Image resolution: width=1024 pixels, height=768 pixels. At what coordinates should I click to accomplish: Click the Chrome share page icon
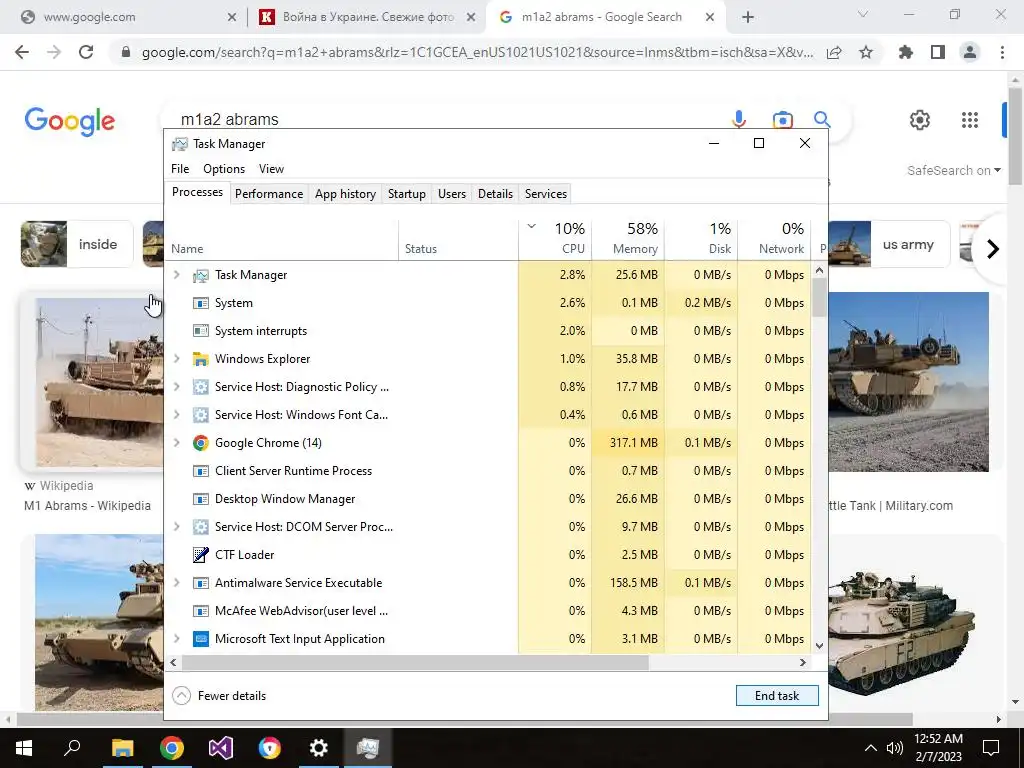click(834, 52)
